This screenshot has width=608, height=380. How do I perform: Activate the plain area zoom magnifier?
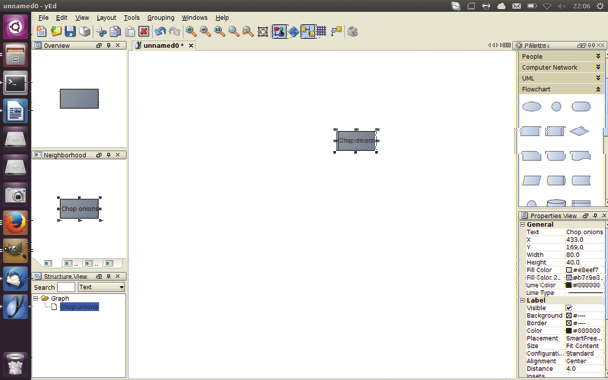point(234,31)
